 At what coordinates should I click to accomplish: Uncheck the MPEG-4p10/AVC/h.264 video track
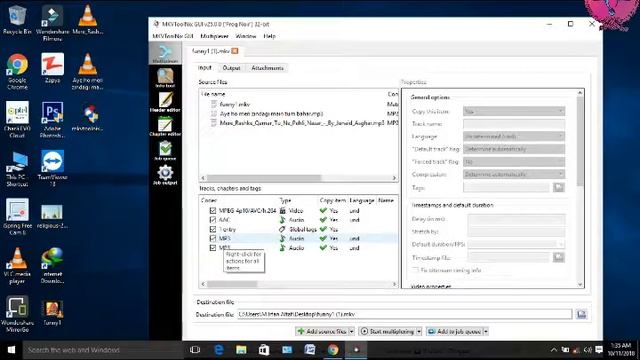213,211
